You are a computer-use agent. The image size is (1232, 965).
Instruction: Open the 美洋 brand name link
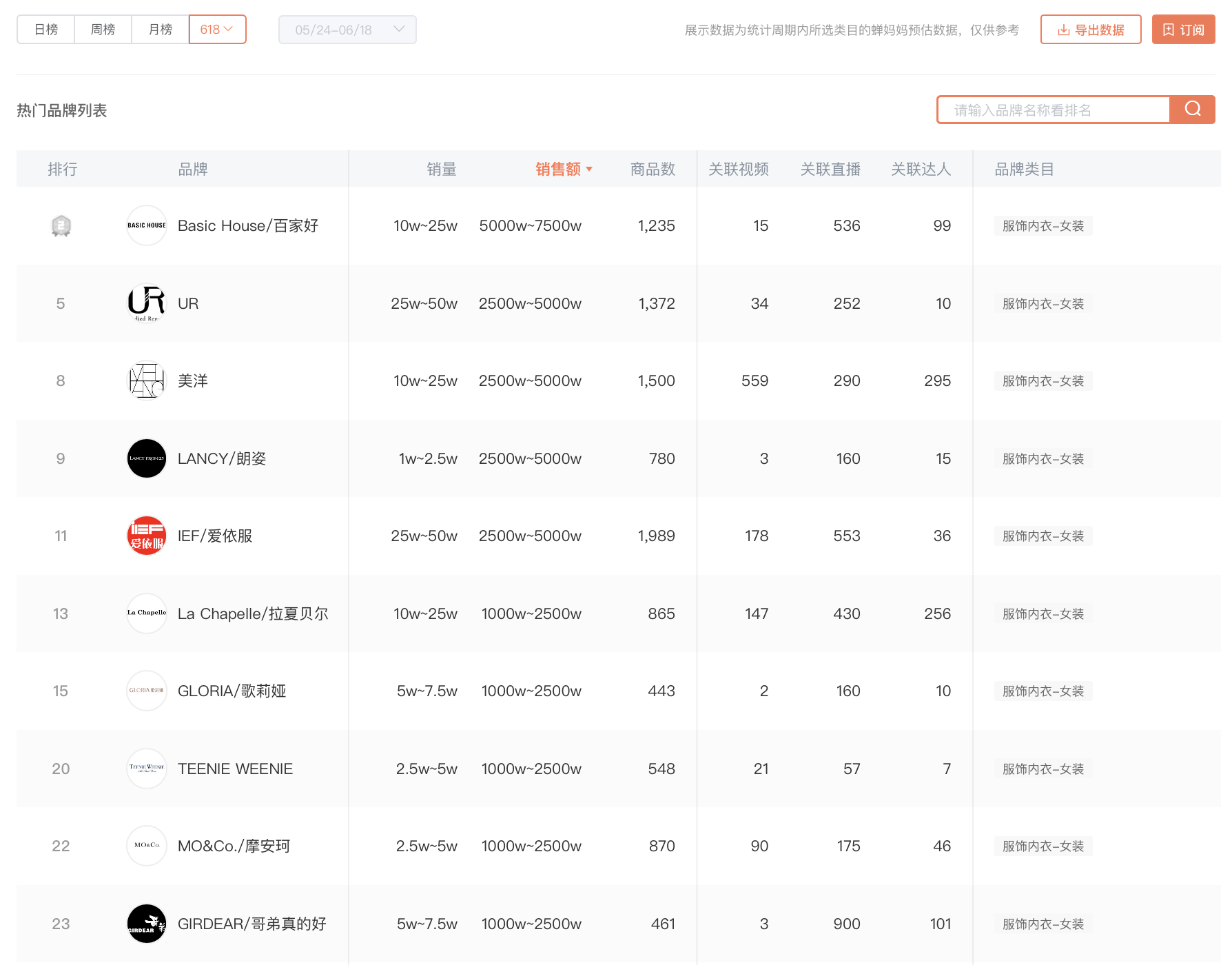193,380
